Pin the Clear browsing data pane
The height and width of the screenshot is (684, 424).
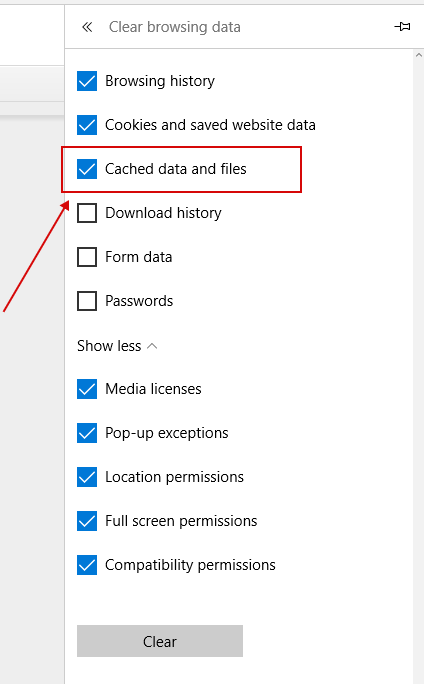402,27
